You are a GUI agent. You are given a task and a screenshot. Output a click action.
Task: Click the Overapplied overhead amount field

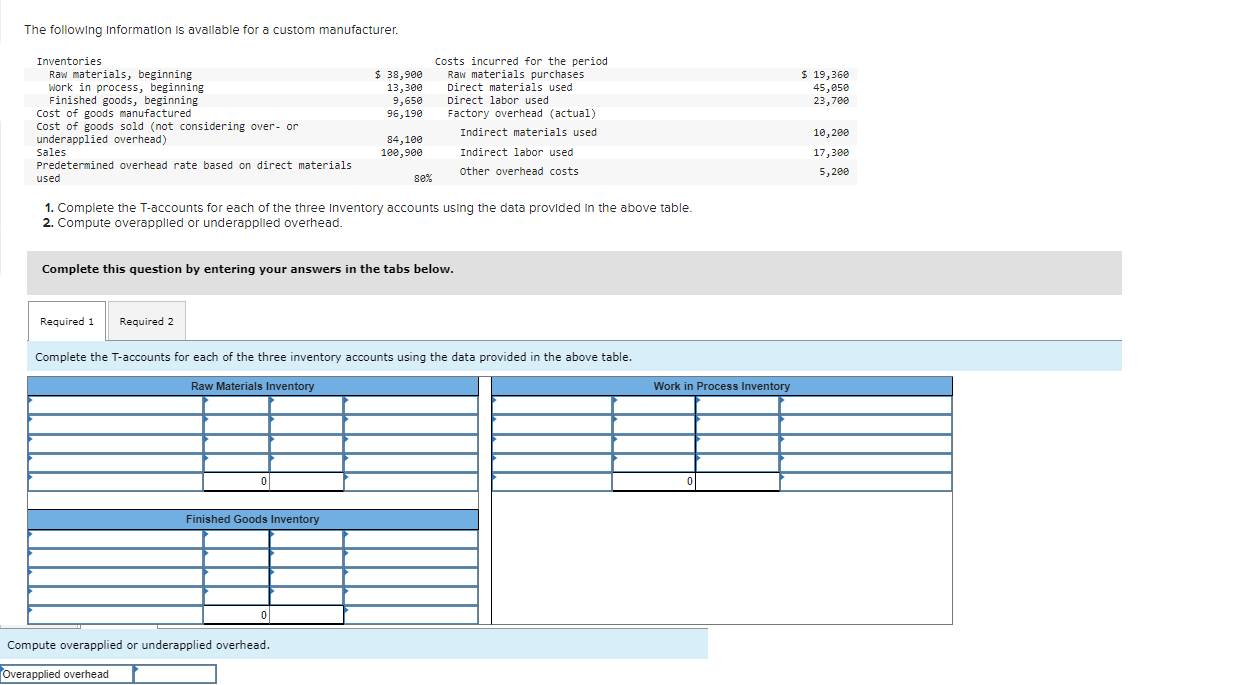point(175,673)
